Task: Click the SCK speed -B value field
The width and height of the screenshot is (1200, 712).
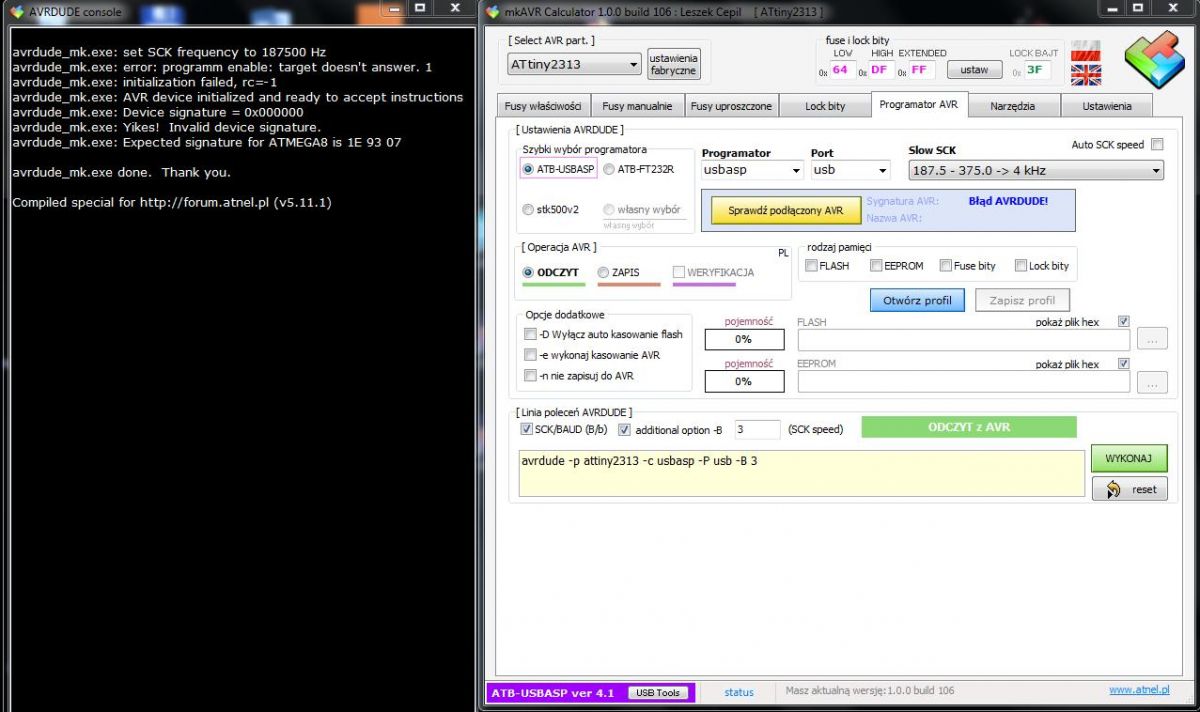Action: 757,429
